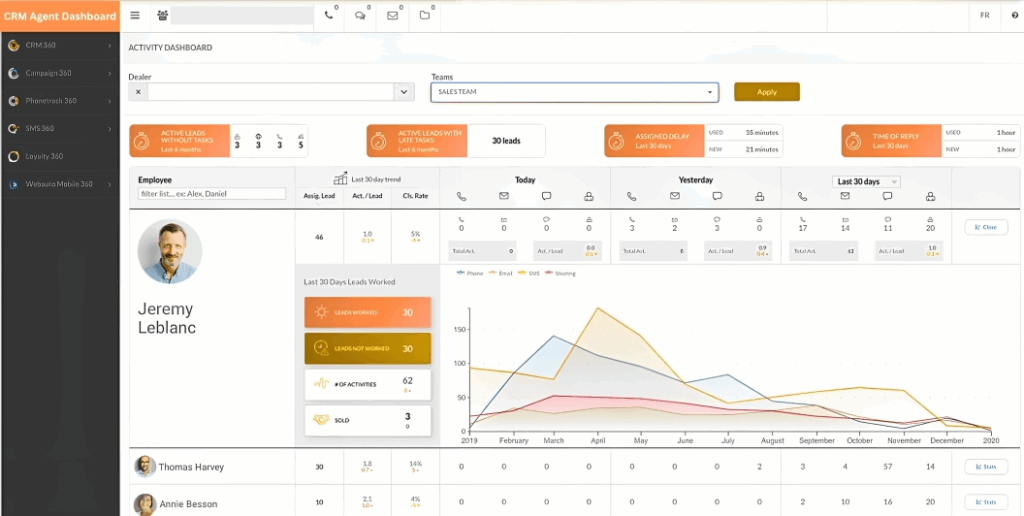
Task: Toggle the SMS series in chart legend
Action: point(529,272)
